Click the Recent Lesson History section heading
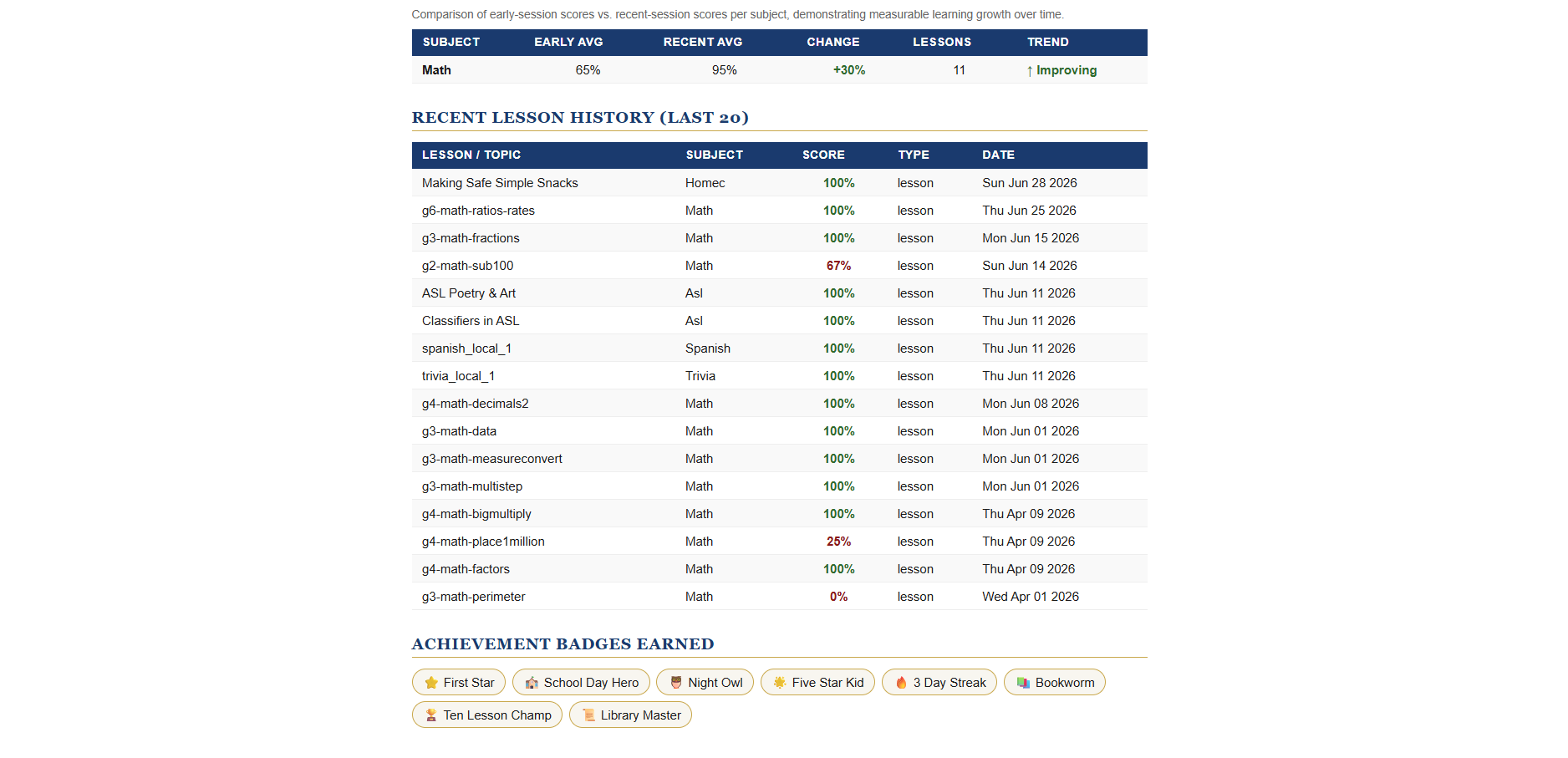Viewport: 1568px width, 758px height. coord(580,118)
